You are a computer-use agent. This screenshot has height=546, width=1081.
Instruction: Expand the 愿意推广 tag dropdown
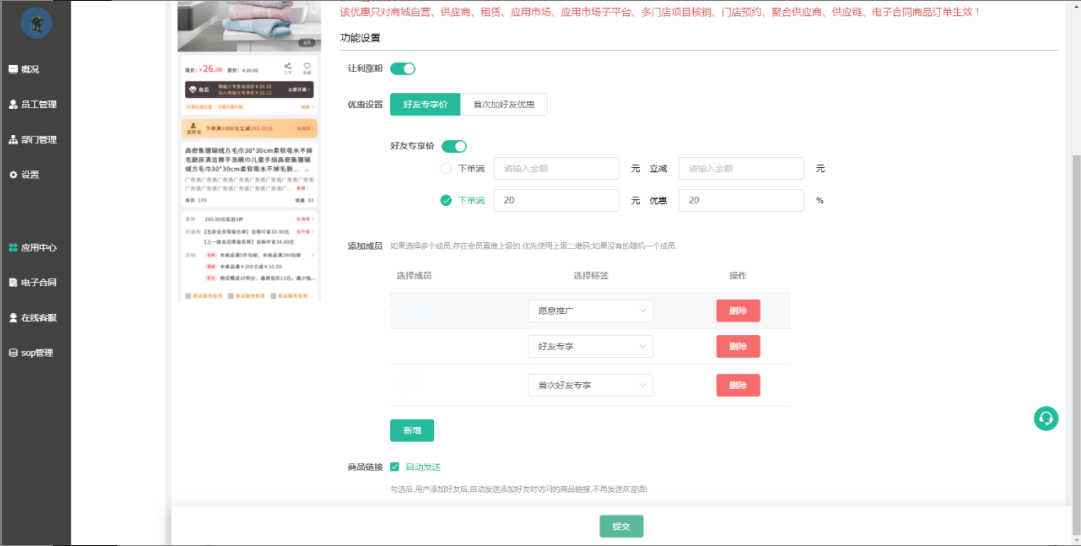pos(591,311)
